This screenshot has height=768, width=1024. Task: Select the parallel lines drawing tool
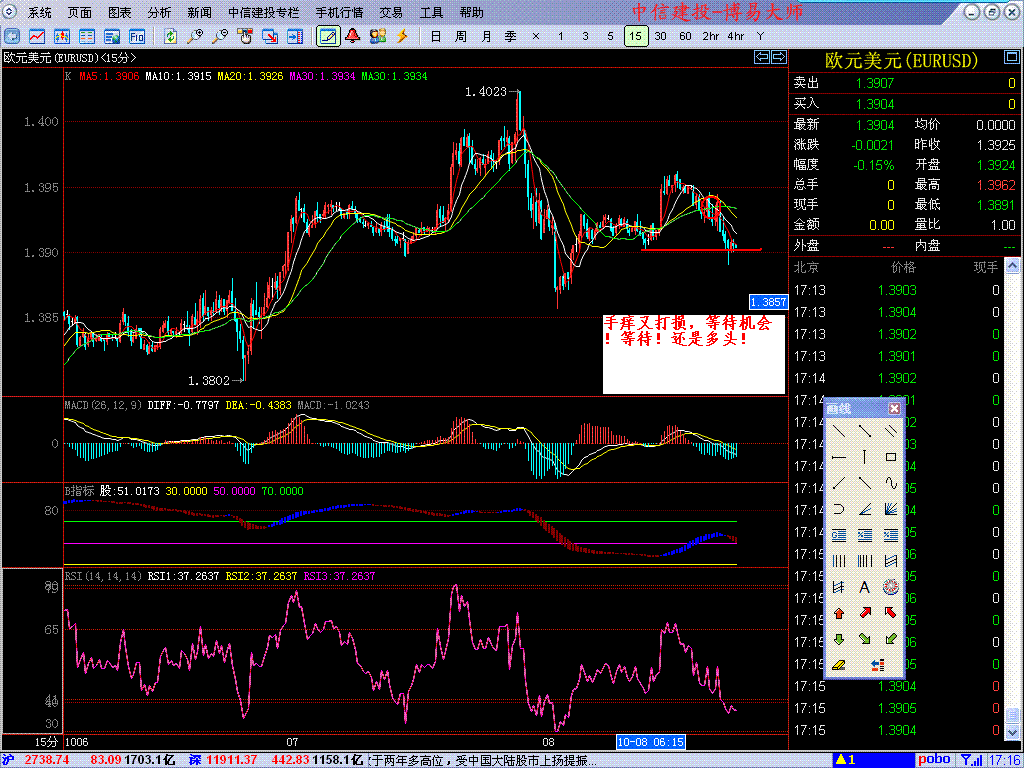point(890,431)
